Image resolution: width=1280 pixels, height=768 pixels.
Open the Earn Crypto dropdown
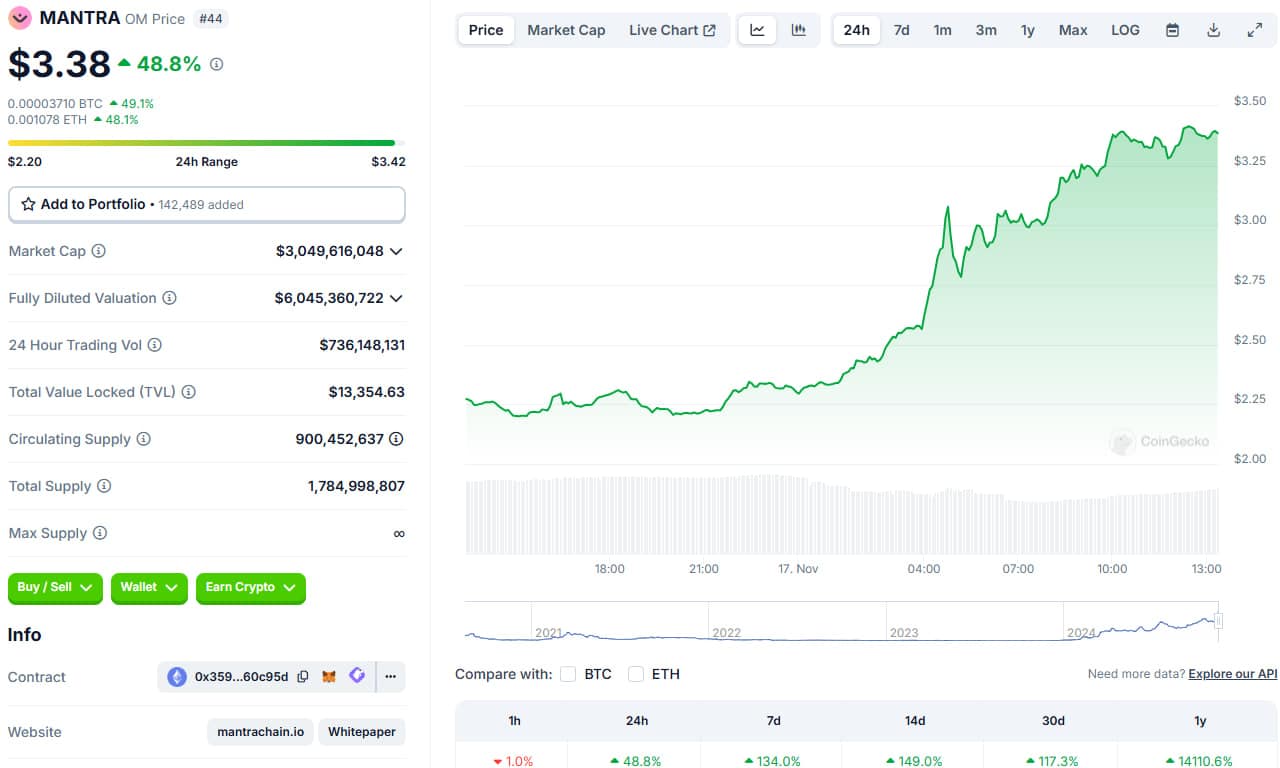pyautogui.click(x=251, y=588)
